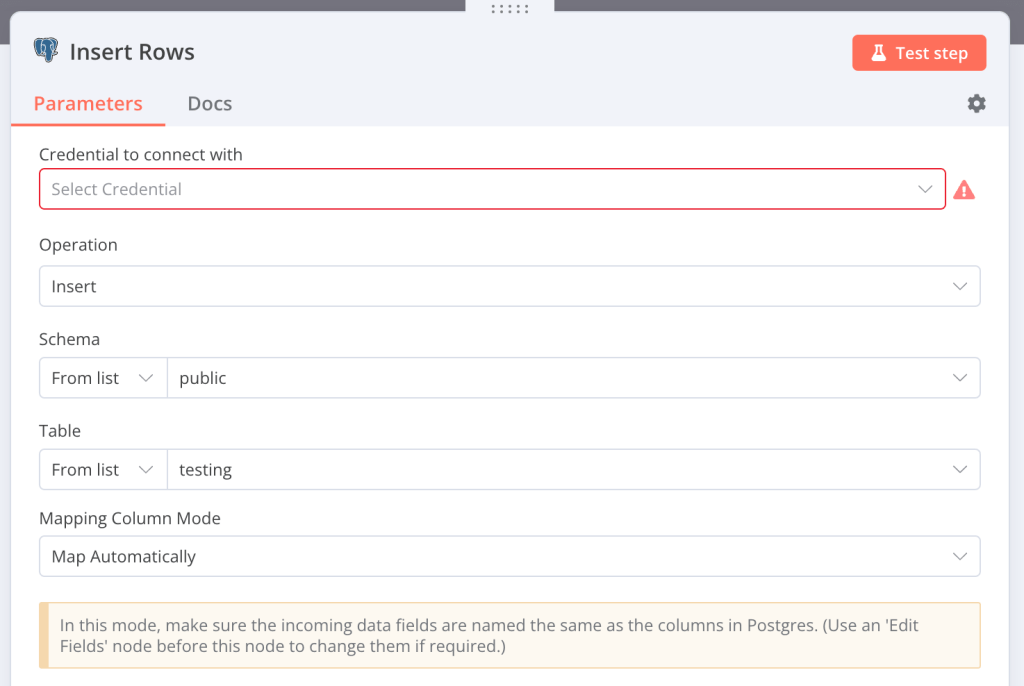Click the drag handle dots above the panel
The image size is (1024, 686).
pos(510,8)
